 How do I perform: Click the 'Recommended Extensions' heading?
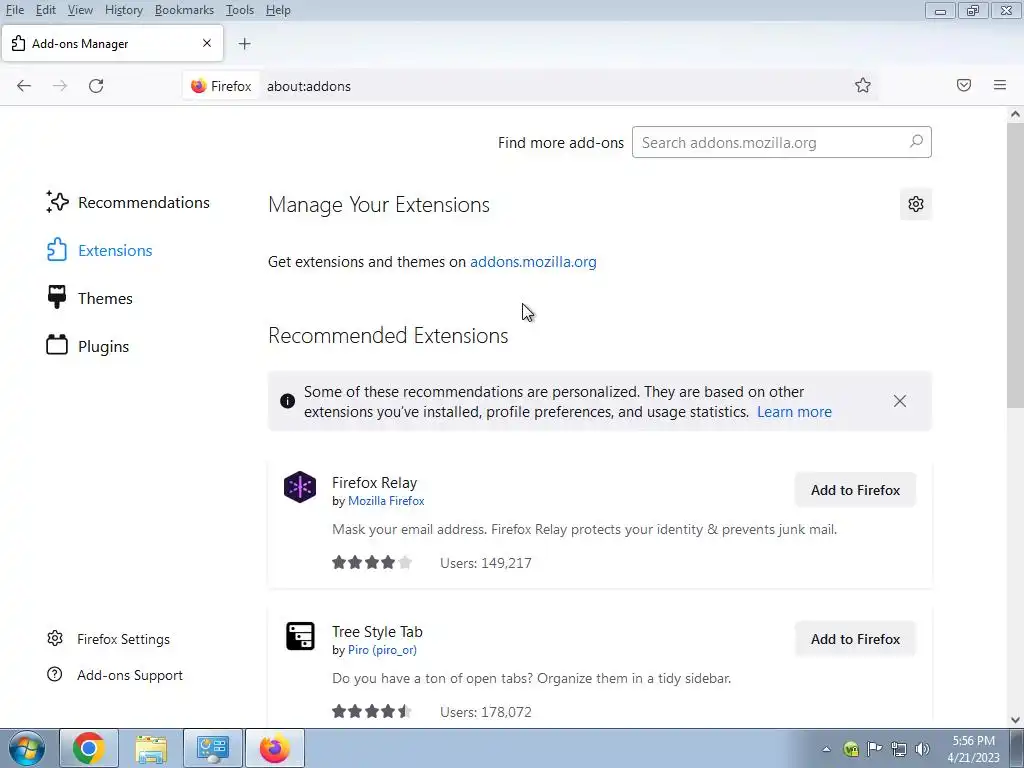coord(388,335)
